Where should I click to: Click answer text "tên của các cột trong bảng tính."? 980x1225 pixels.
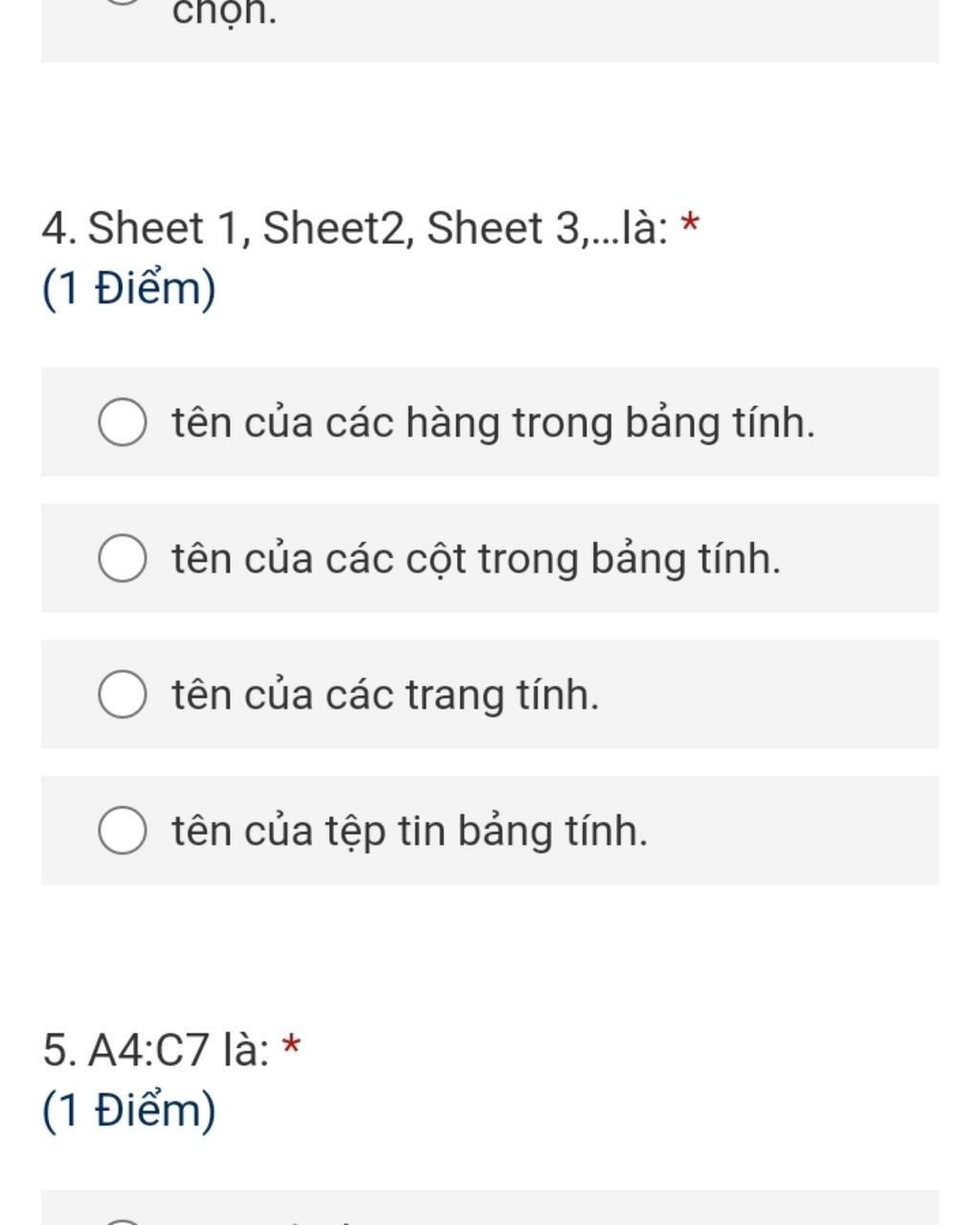(x=476, y=559)
